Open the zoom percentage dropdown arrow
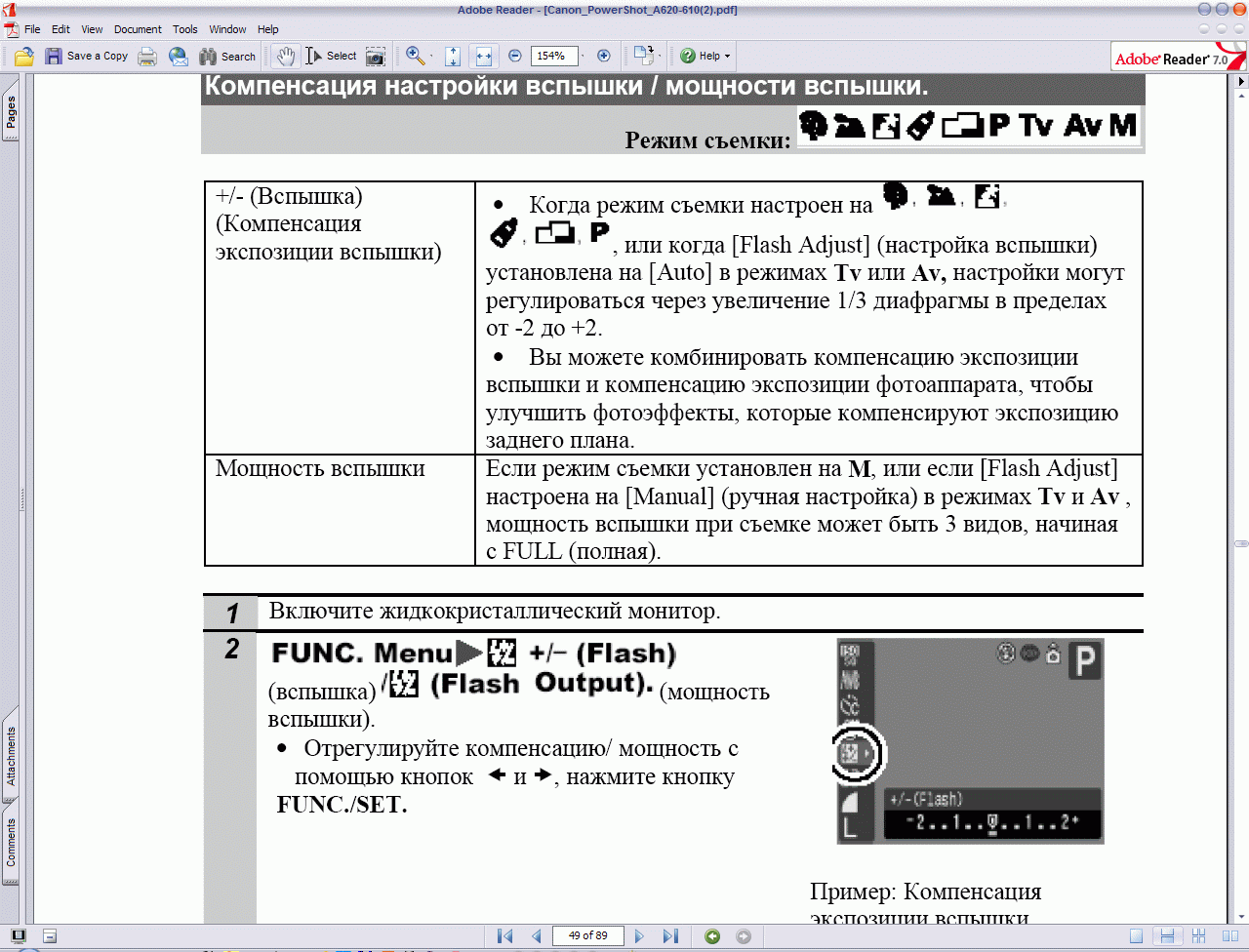Screen dimensions: 1249x952 click(x=583, y=57)
